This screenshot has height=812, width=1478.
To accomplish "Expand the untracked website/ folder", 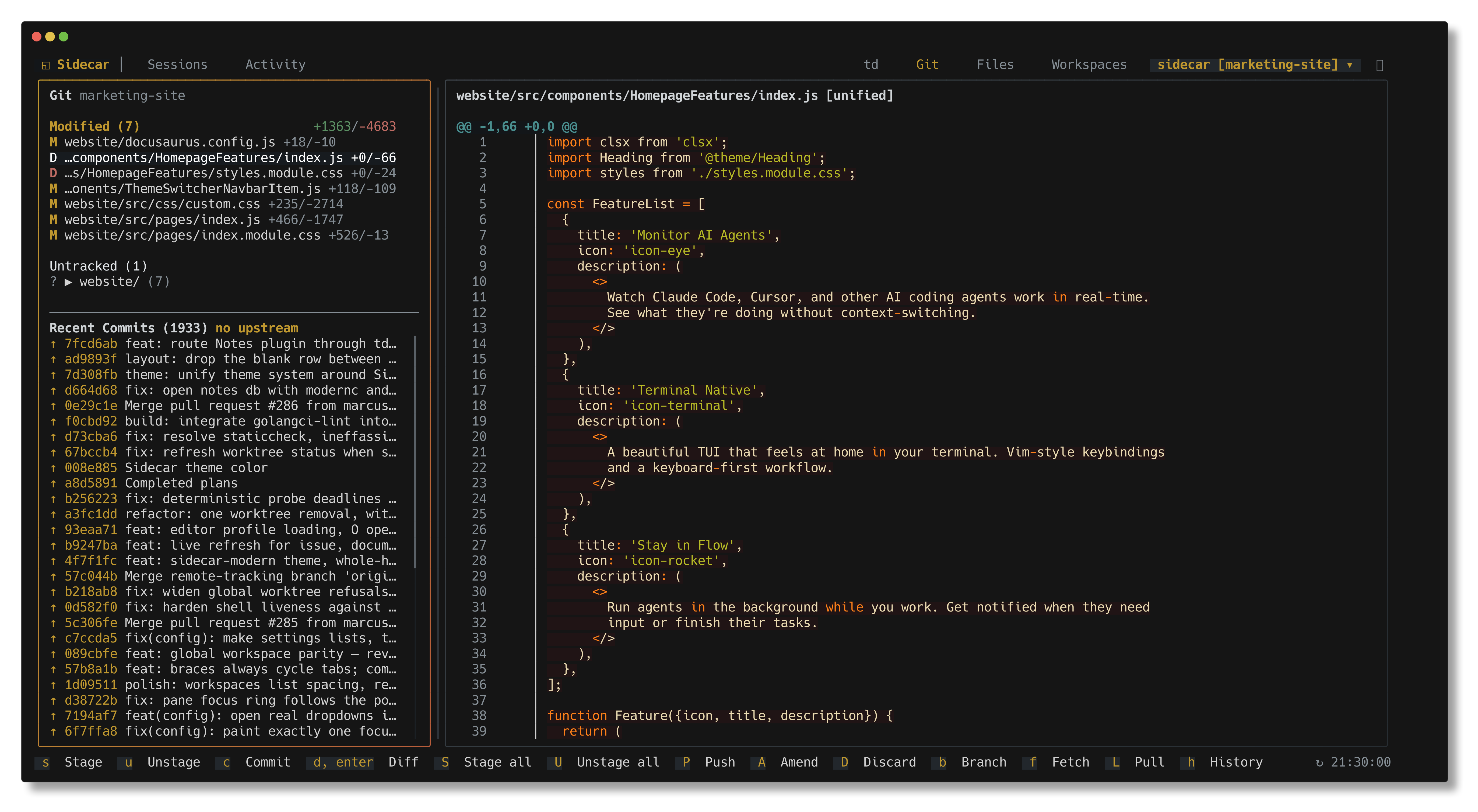I will point(109,281).
